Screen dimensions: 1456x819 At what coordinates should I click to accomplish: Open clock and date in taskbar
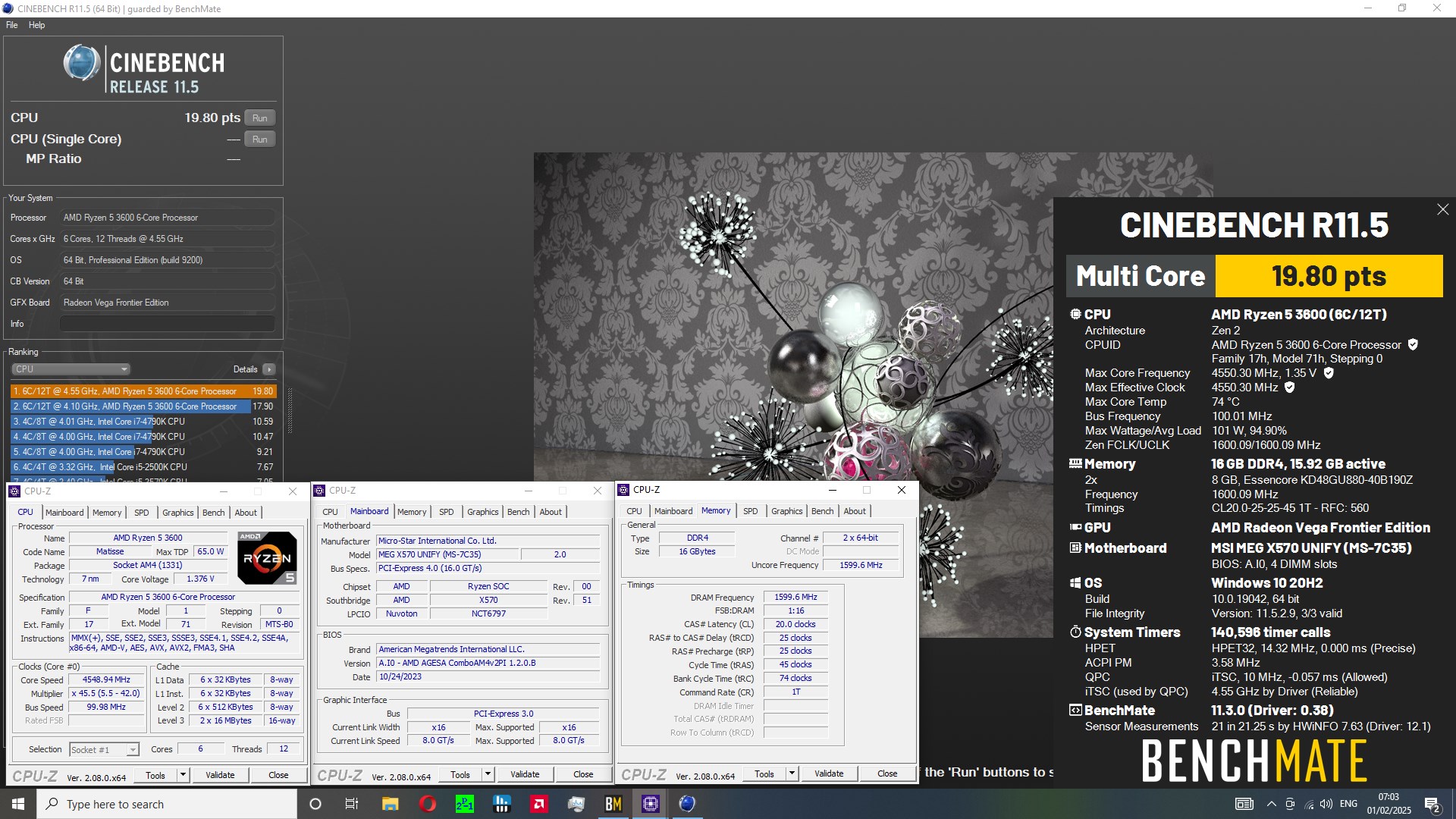(x=1389, y=804)
